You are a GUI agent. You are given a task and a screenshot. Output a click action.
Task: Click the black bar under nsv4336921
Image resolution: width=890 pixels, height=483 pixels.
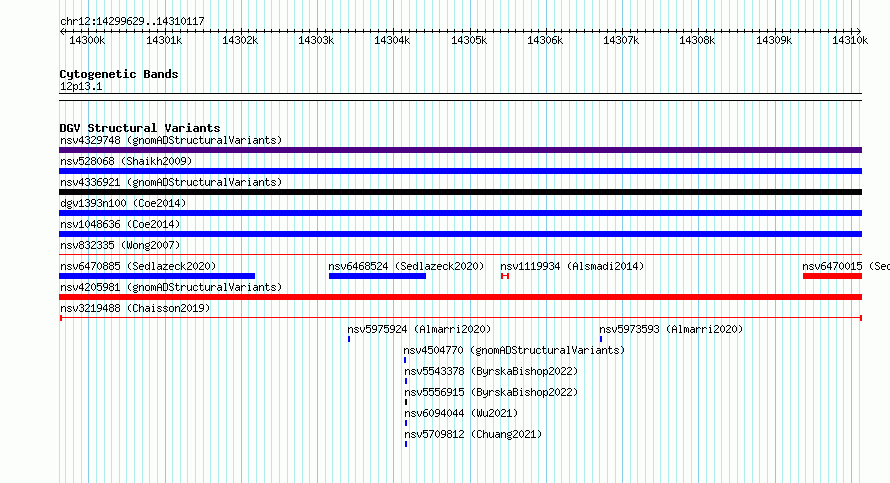[x=460, y=192]
